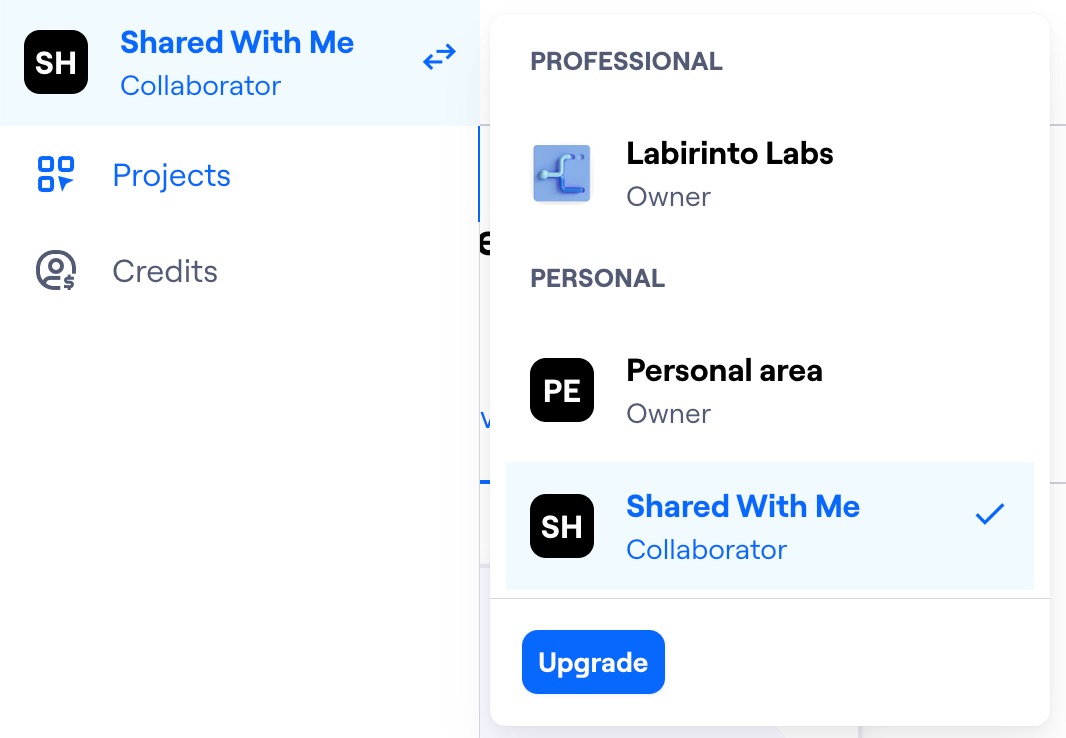Screen dimensions: 1066x738
Task: Switch to Personal area workspace
Action: coord(770,390)
